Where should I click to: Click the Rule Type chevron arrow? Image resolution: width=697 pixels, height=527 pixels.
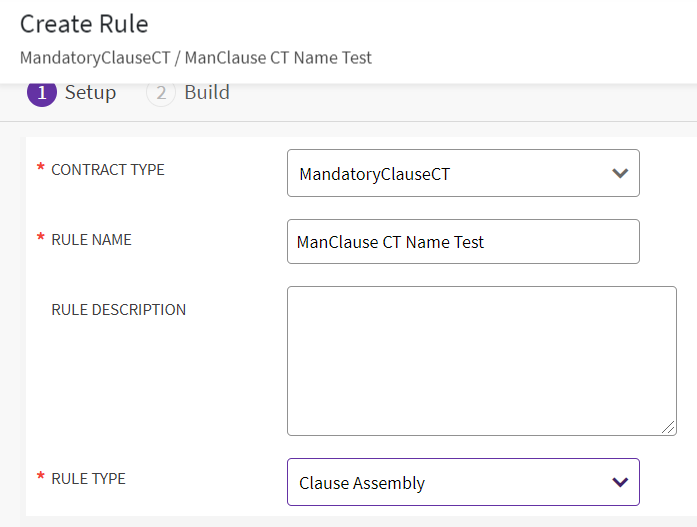619,482
